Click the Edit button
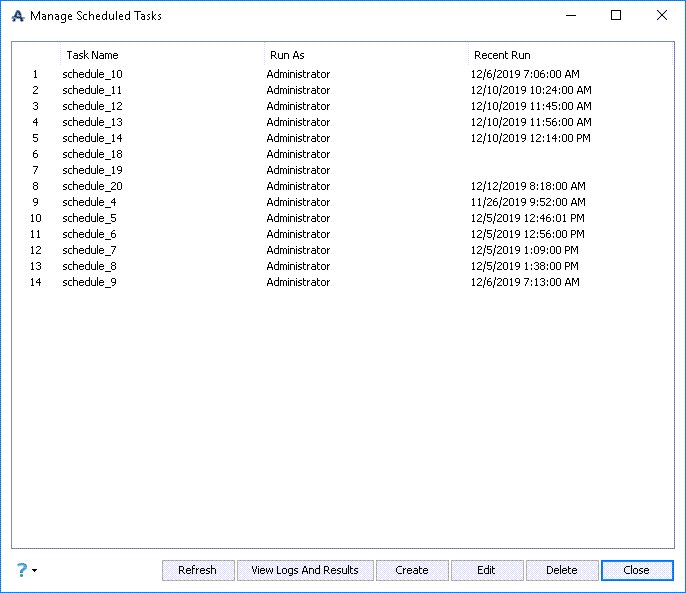 pyautogui.click(x=486, y=570)
